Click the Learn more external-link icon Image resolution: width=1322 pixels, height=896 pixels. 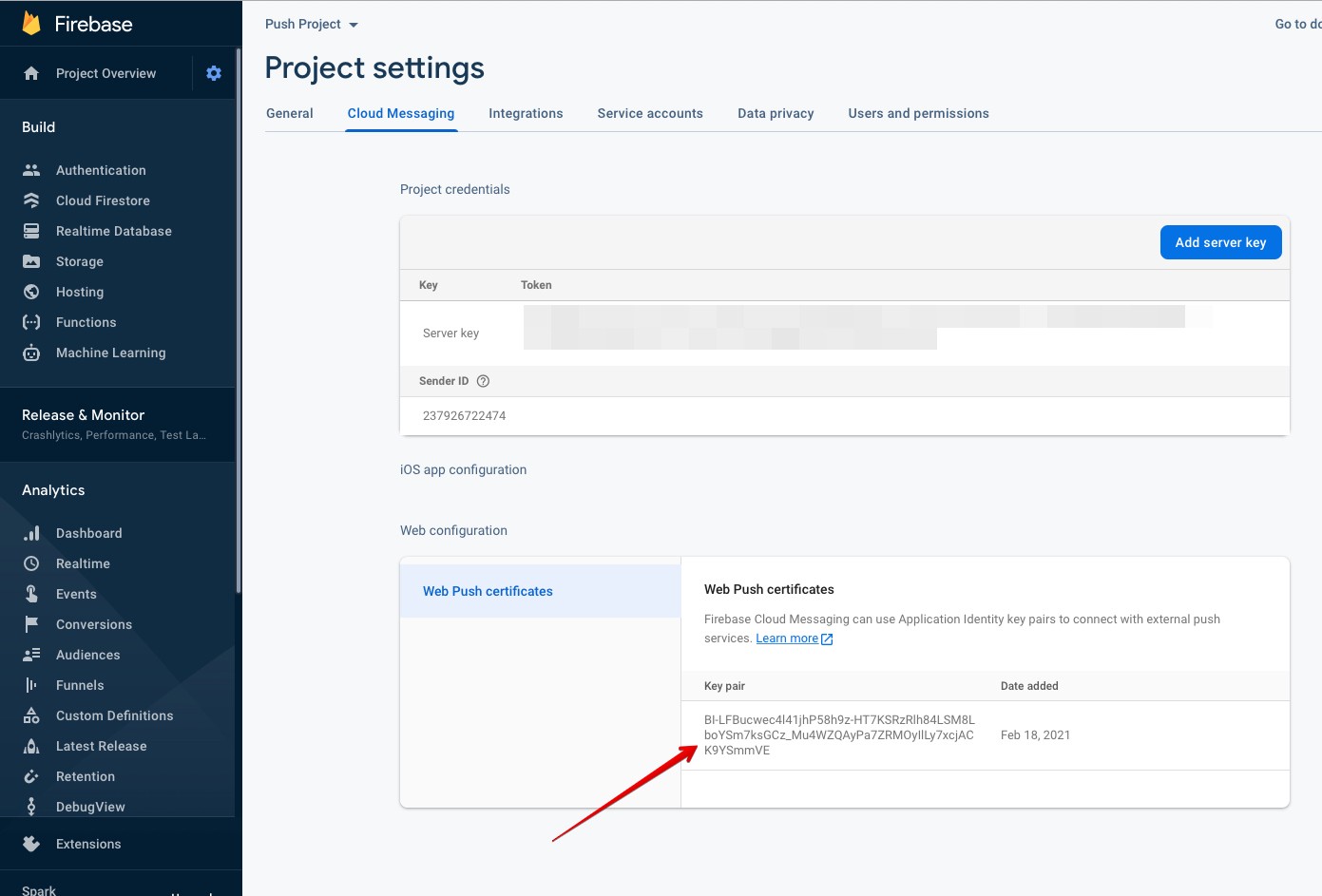[x=827, y=639]
